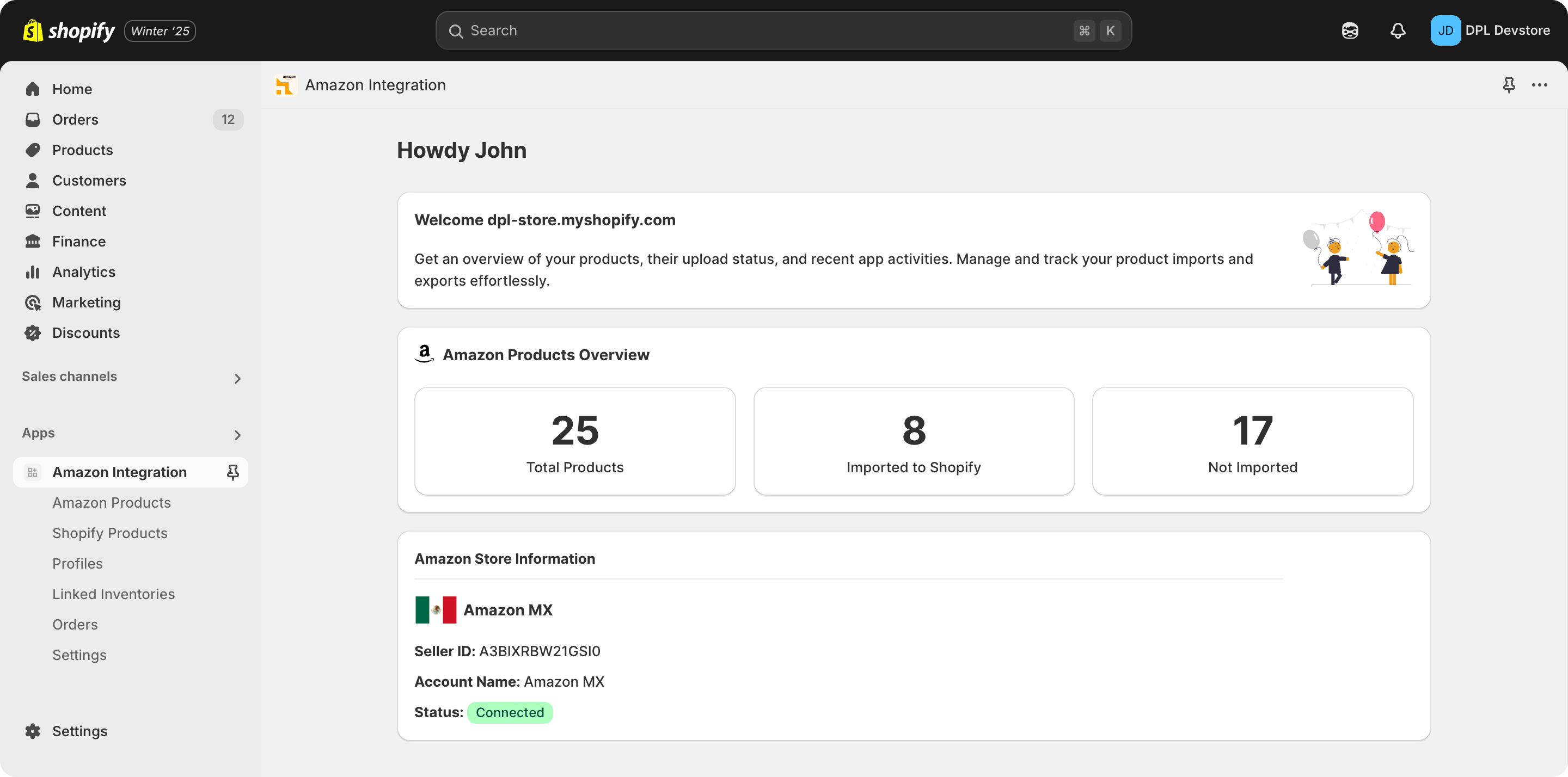Unpin Amazon Integration from sidebar
Screen dimensions: 1568x777
(x=232, y=472)
